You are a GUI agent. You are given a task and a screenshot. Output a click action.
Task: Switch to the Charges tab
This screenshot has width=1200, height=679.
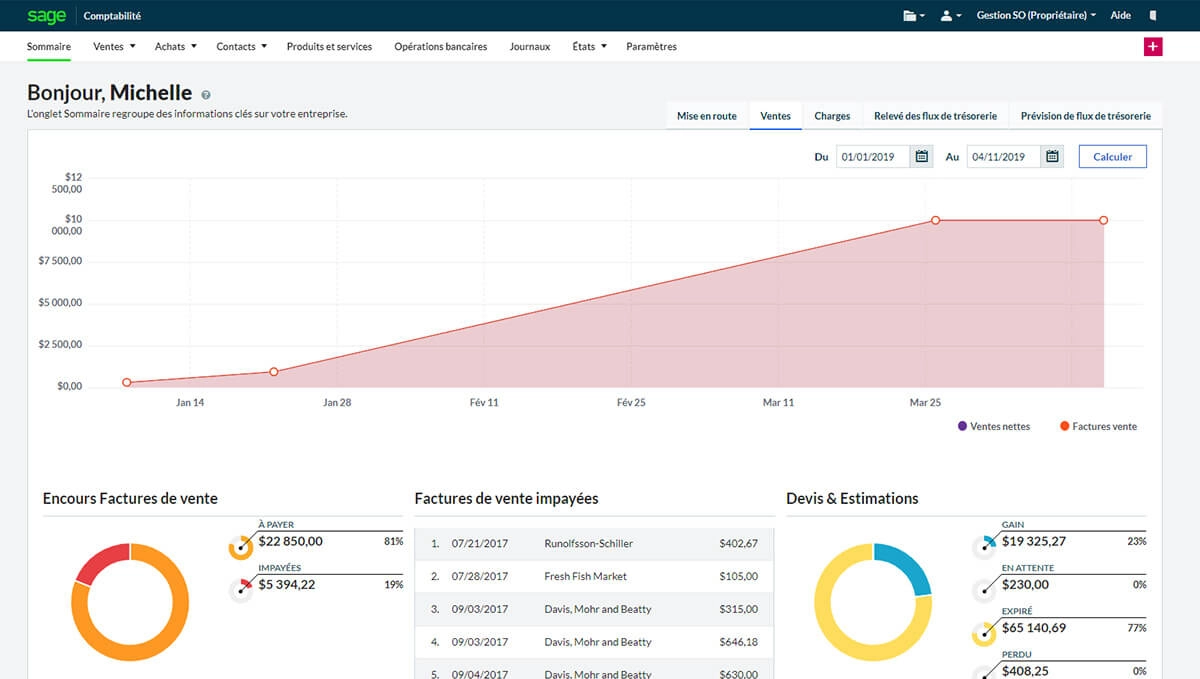click(832, 115)
